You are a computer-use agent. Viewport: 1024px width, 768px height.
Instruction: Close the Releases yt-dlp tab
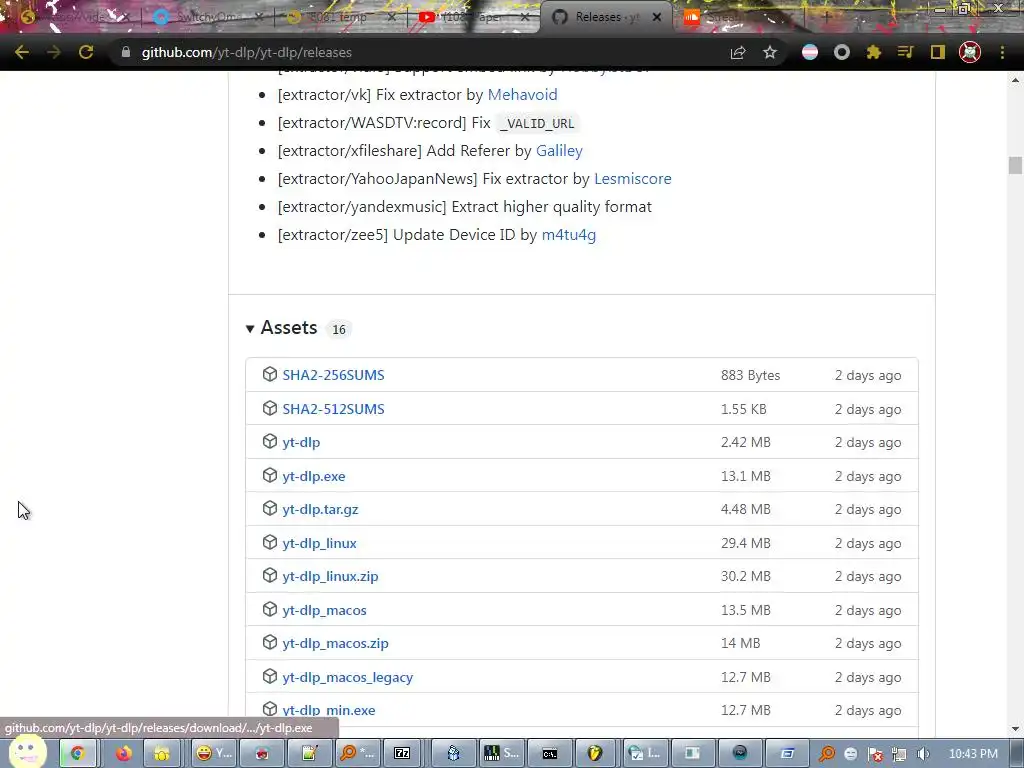click(657, 17)
